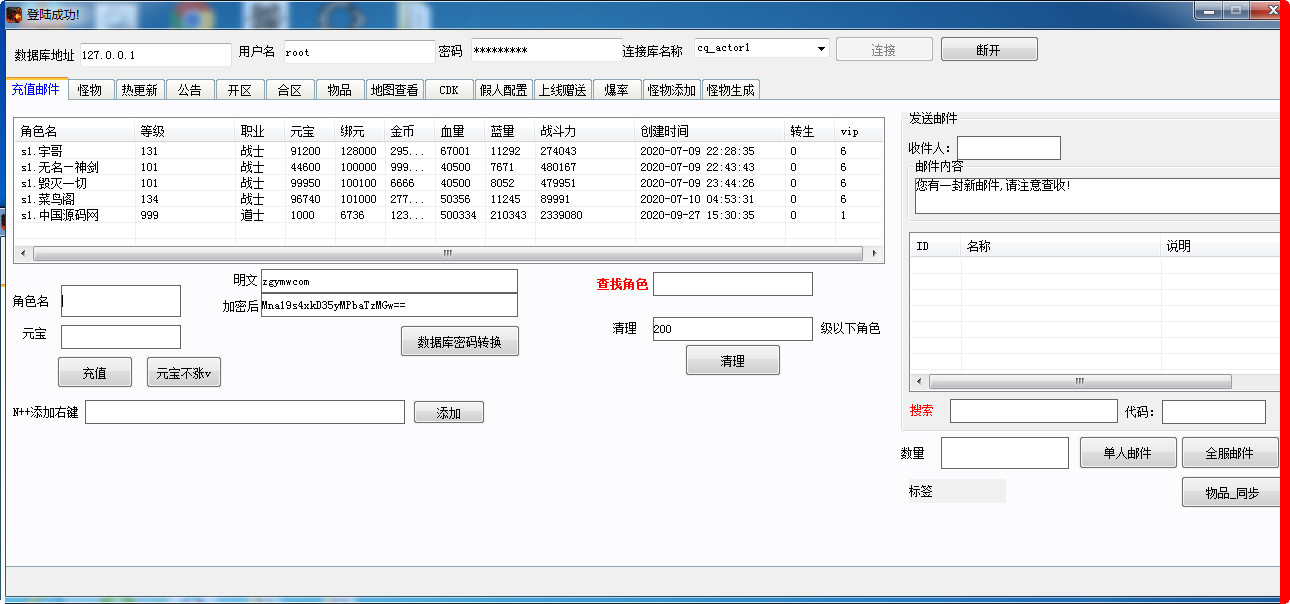Open the 元宝不涨 dropdown button
Image resolution: width=1290 pixels, height=604 pixels.
[184, 372]
